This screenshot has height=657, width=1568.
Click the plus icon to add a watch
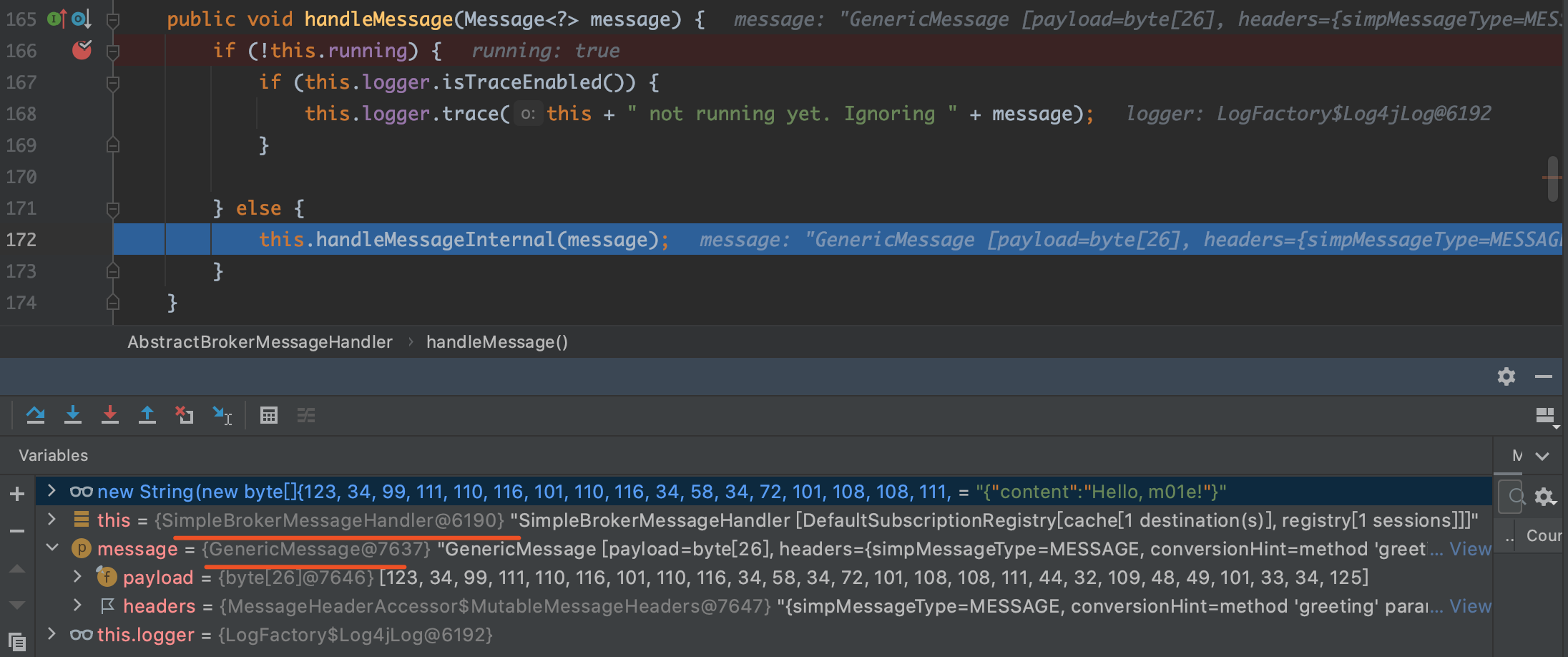pos(16,492)
